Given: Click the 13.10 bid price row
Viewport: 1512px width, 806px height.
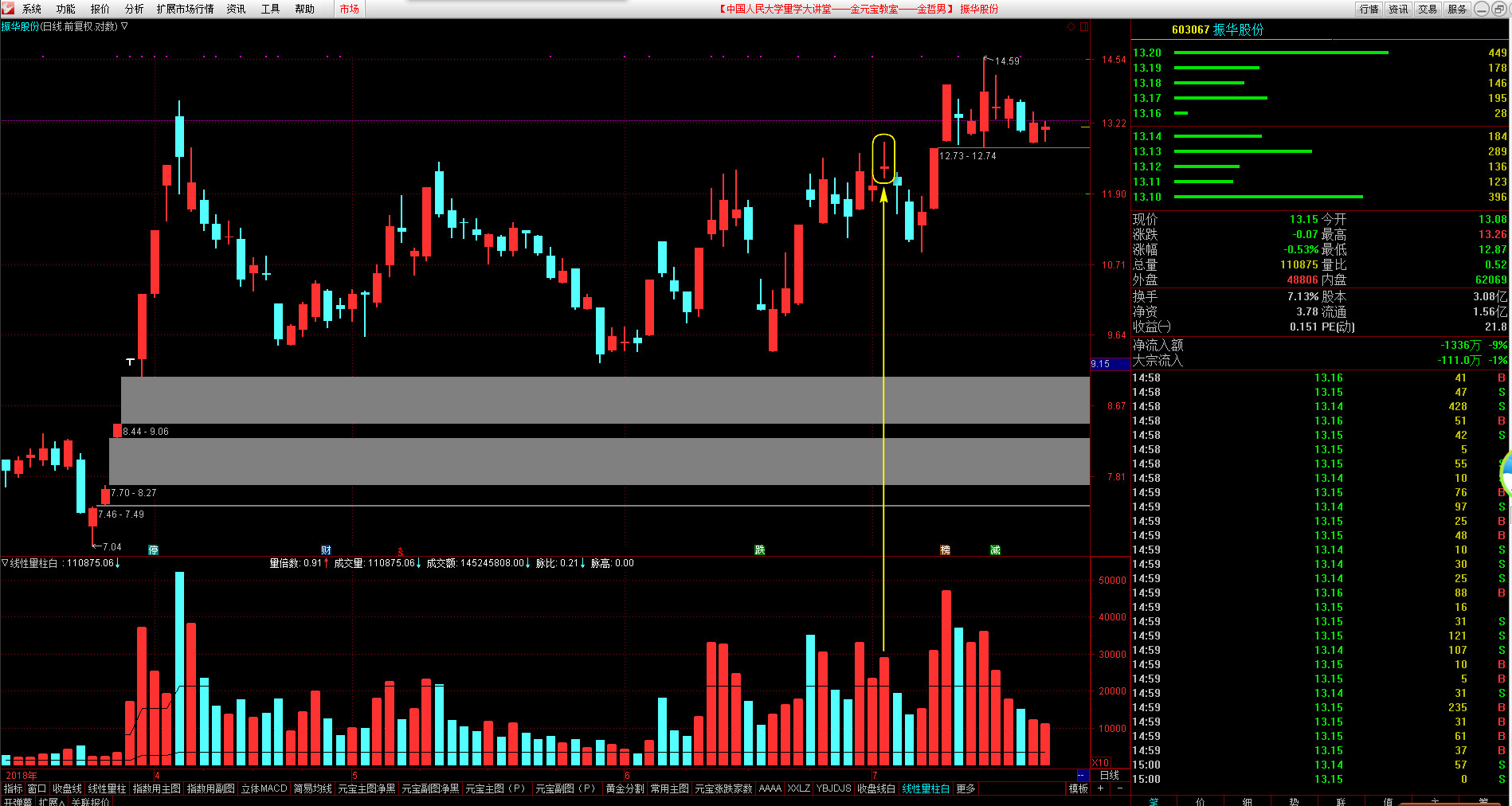Looking at the screenshot, I should click(x=1320, y=197).
